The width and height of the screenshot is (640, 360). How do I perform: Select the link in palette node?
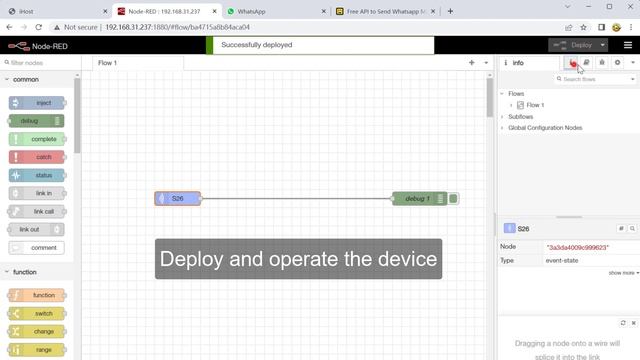click(37, 193)
